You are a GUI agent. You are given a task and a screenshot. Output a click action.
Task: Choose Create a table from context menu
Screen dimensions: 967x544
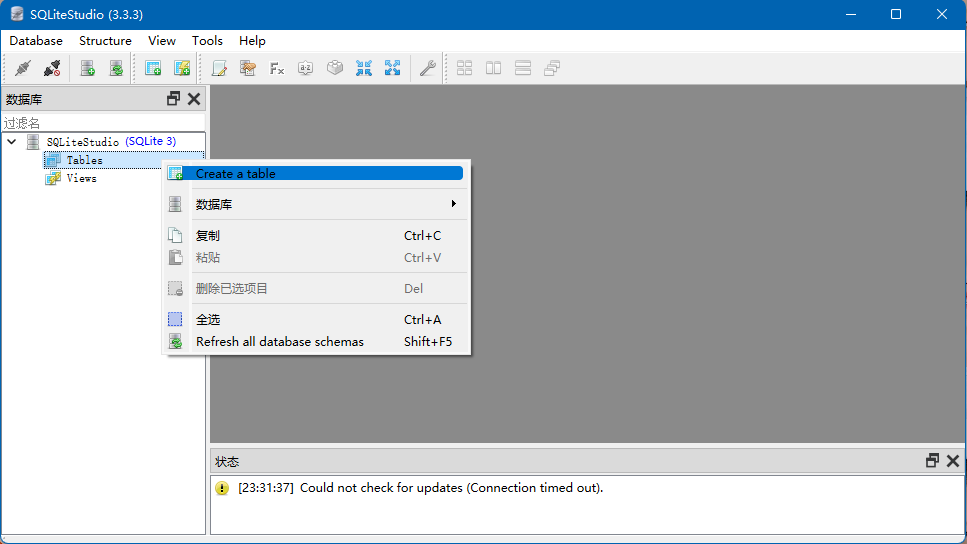click(x=315, y=173)
